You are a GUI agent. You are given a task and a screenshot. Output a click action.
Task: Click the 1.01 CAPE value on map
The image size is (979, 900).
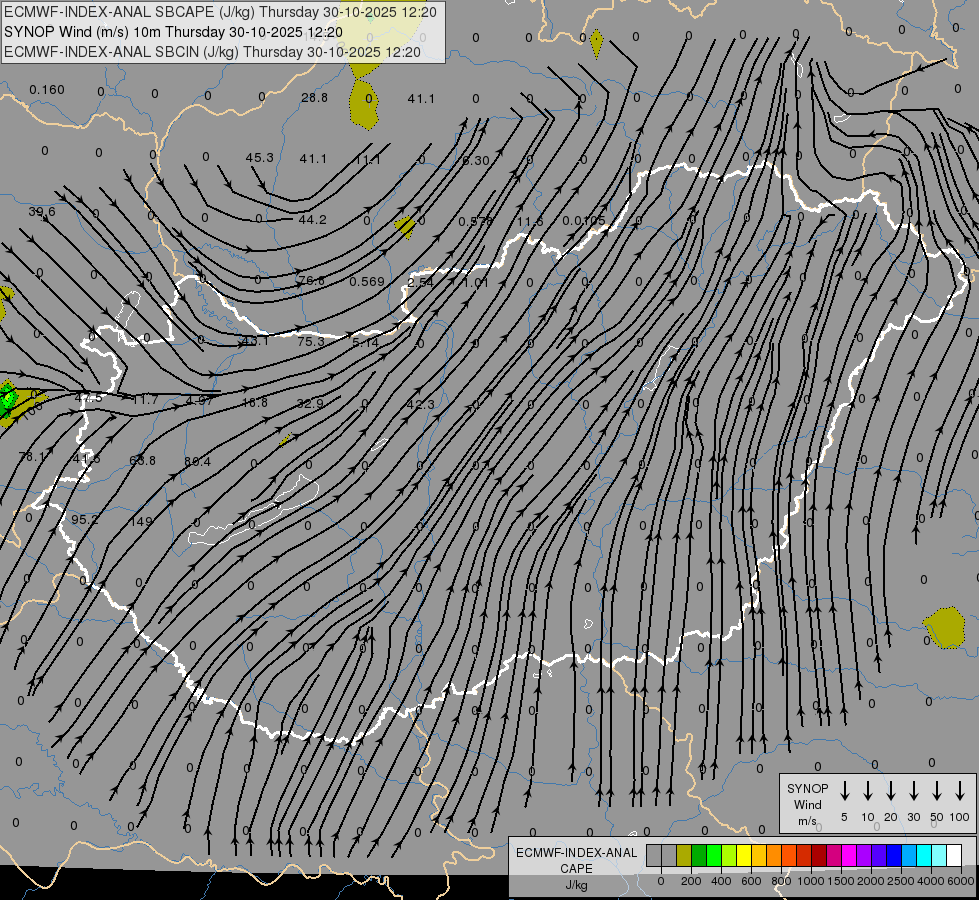[x=475, y=282]
